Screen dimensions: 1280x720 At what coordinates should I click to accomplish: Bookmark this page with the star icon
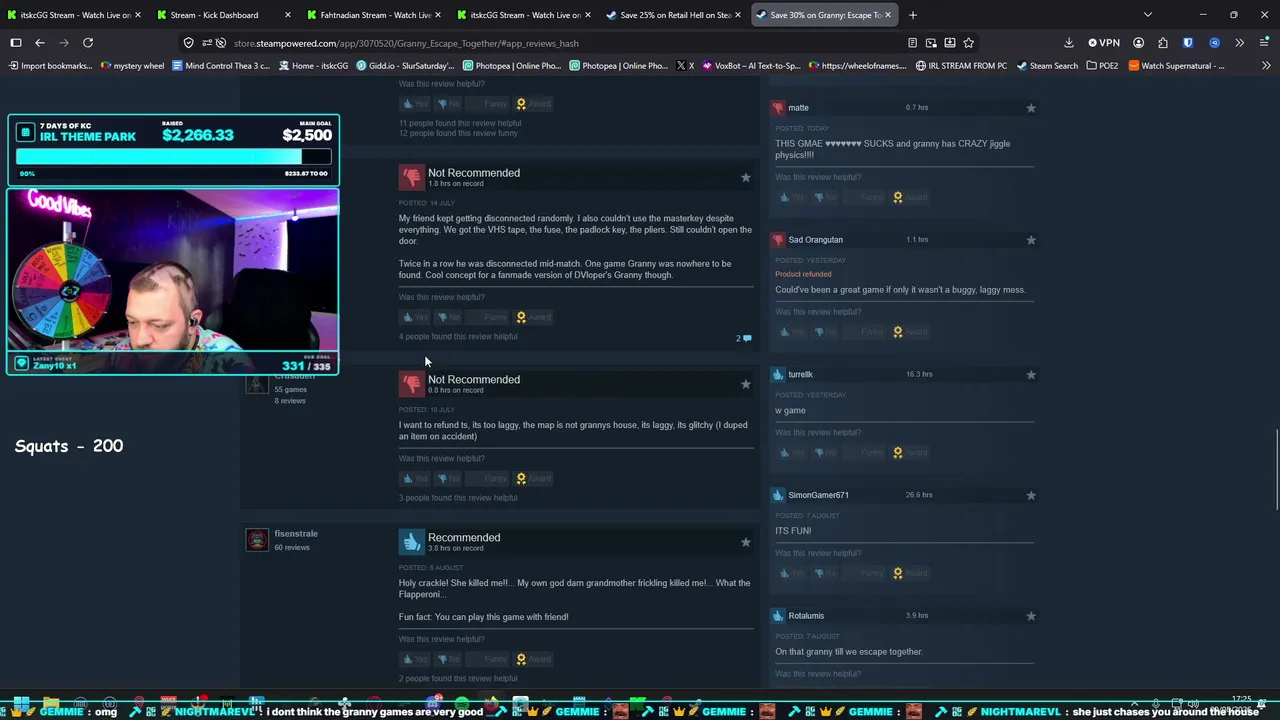(968, 43)
